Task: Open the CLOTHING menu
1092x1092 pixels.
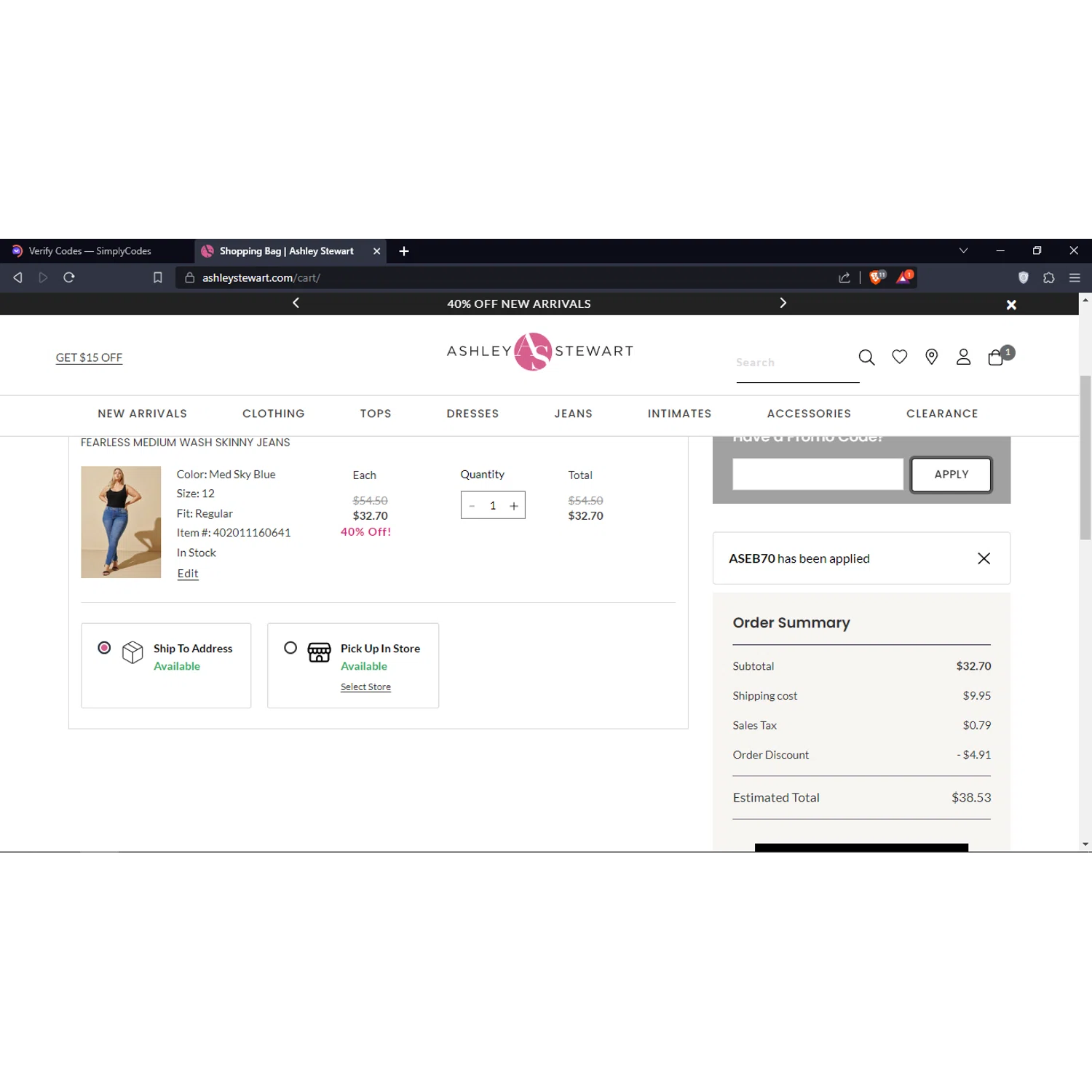Action: (274, 414)
